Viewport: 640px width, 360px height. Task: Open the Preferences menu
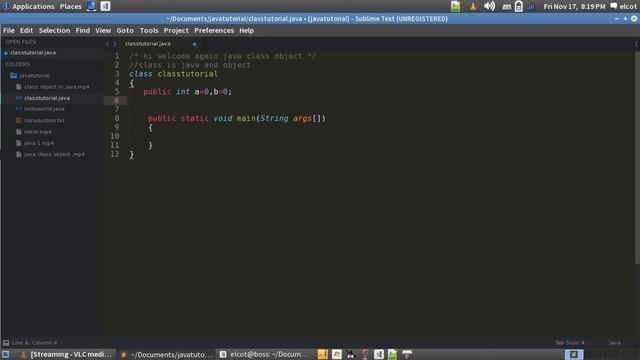(214, 31)
